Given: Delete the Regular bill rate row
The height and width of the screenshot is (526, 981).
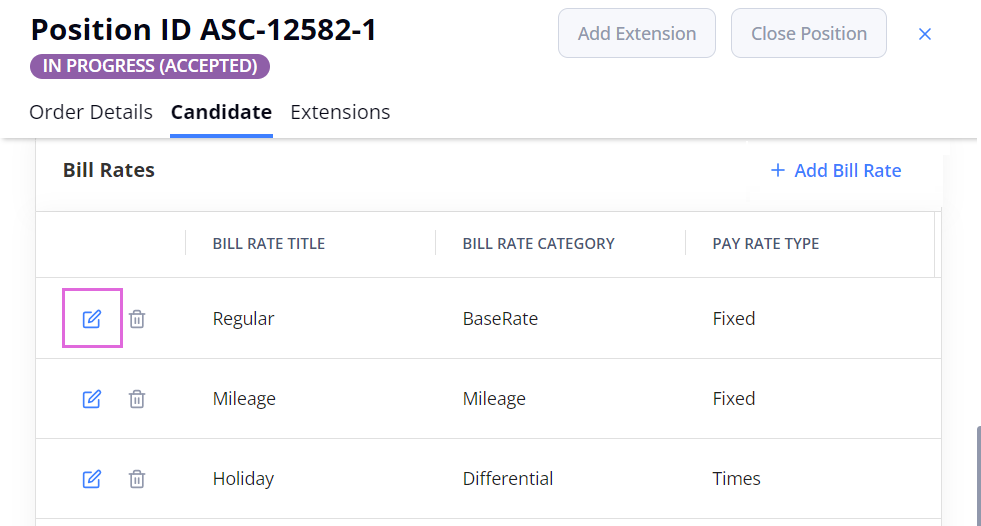Looking at the screenshot, I should coord(137,319).
